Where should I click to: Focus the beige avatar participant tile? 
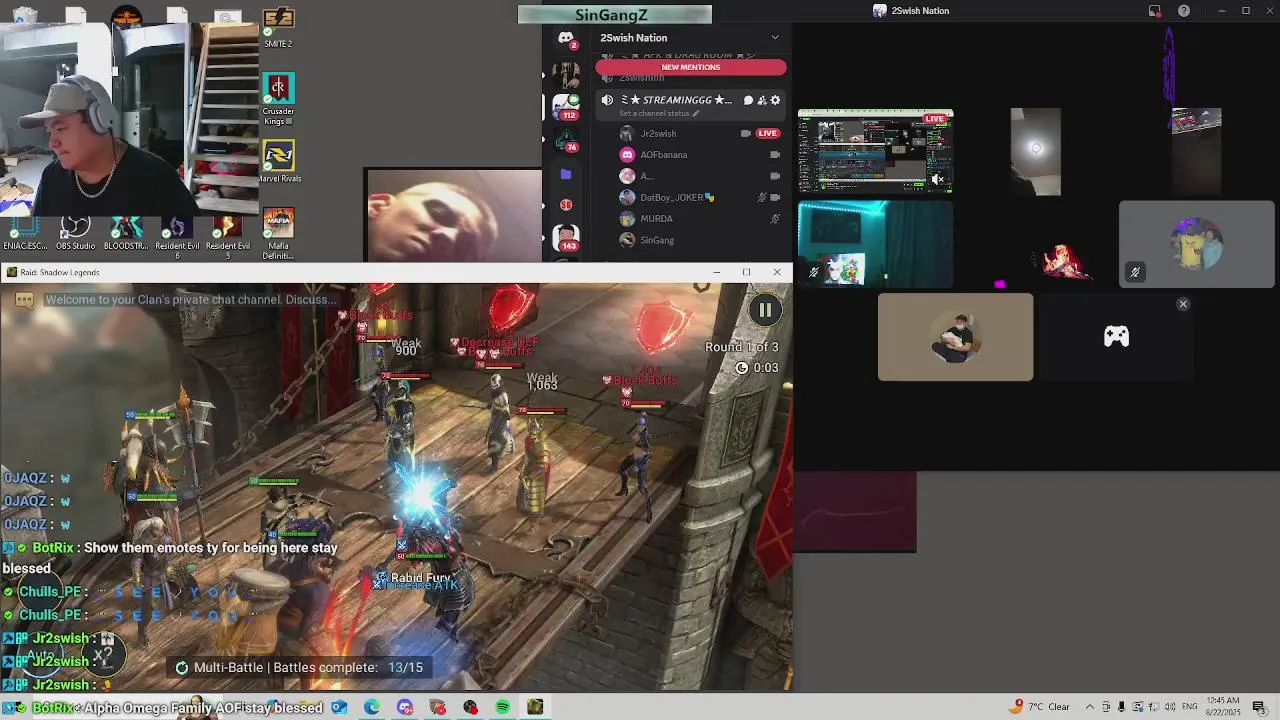pos(955,337)
